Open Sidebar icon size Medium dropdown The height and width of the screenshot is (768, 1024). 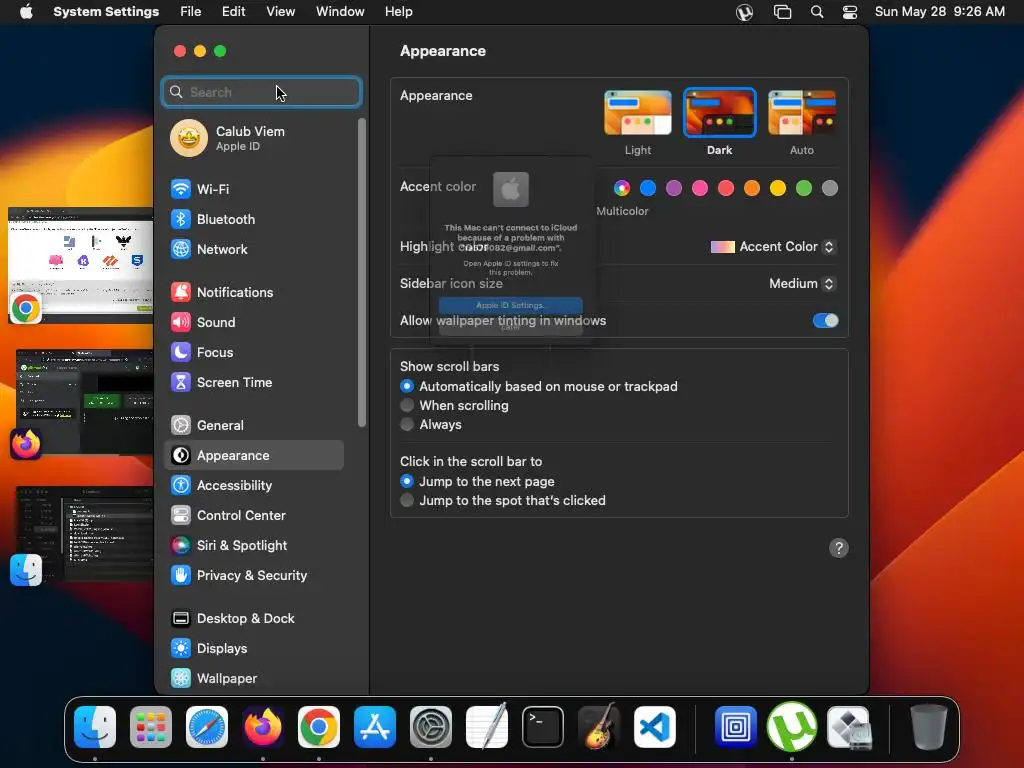pyautogui.click(x=802, y=283)
